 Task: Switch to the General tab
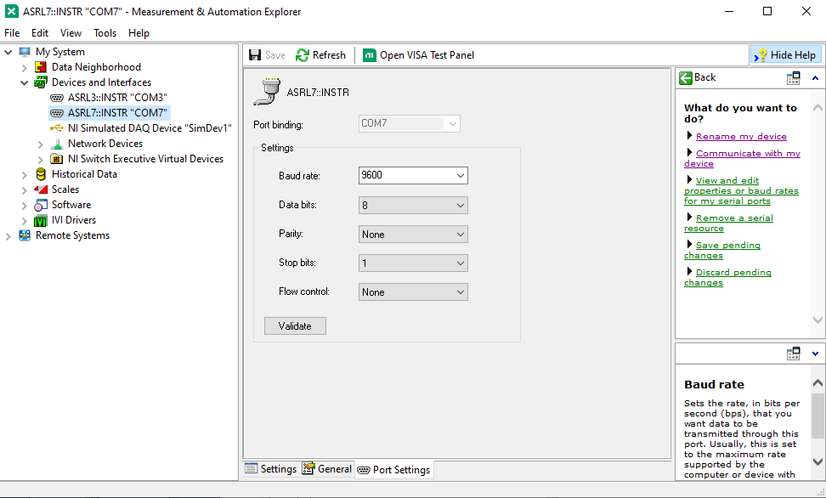tap(327, 469)
